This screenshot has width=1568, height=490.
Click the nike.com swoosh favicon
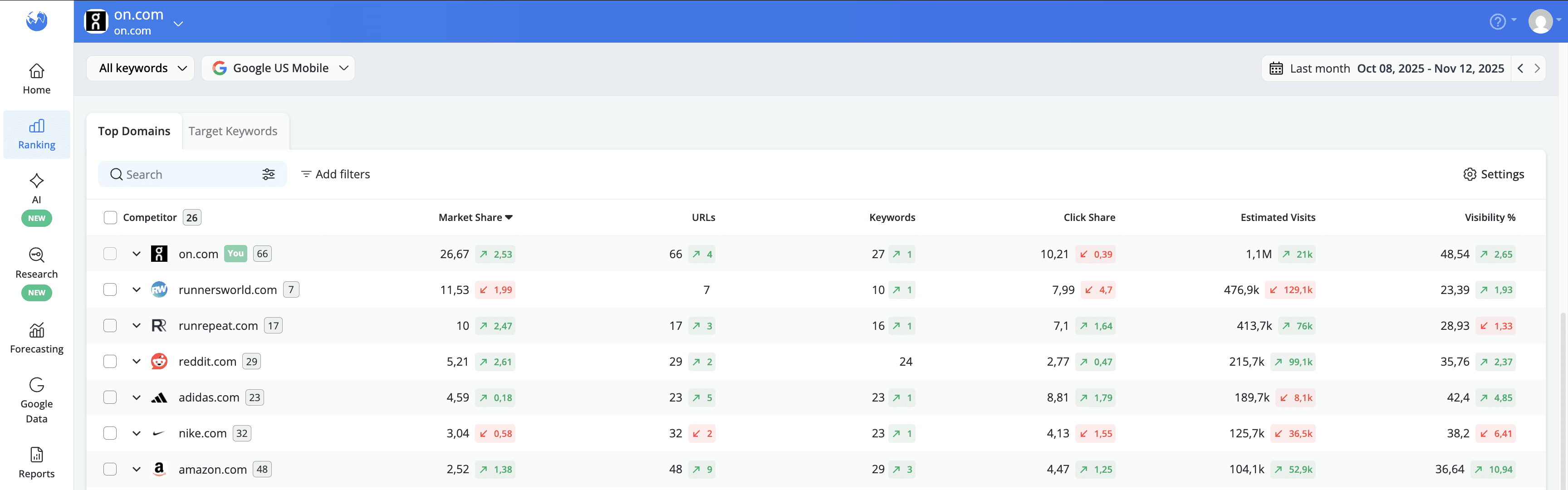(x=159, y=433)
